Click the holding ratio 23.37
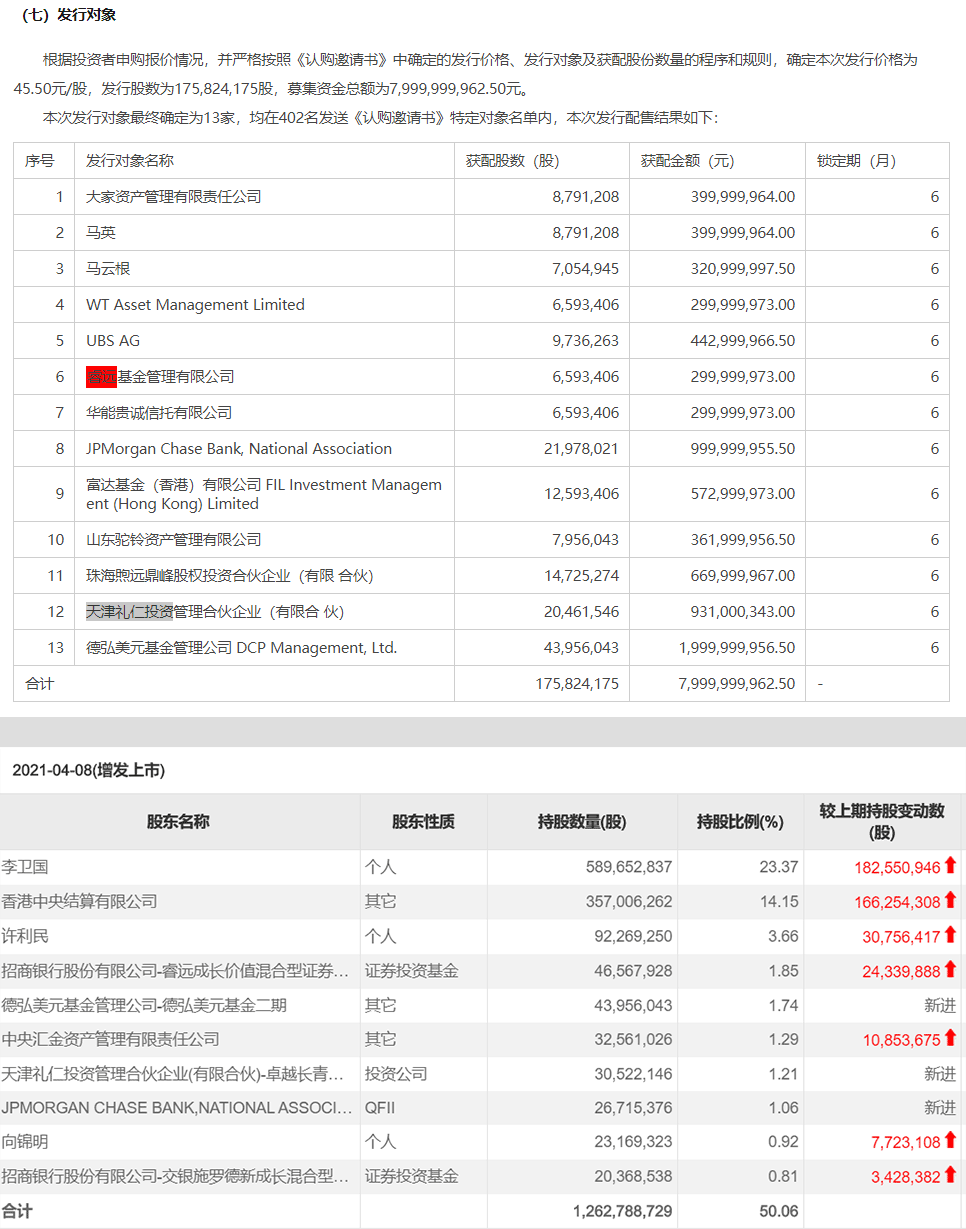 pos(780,867)
